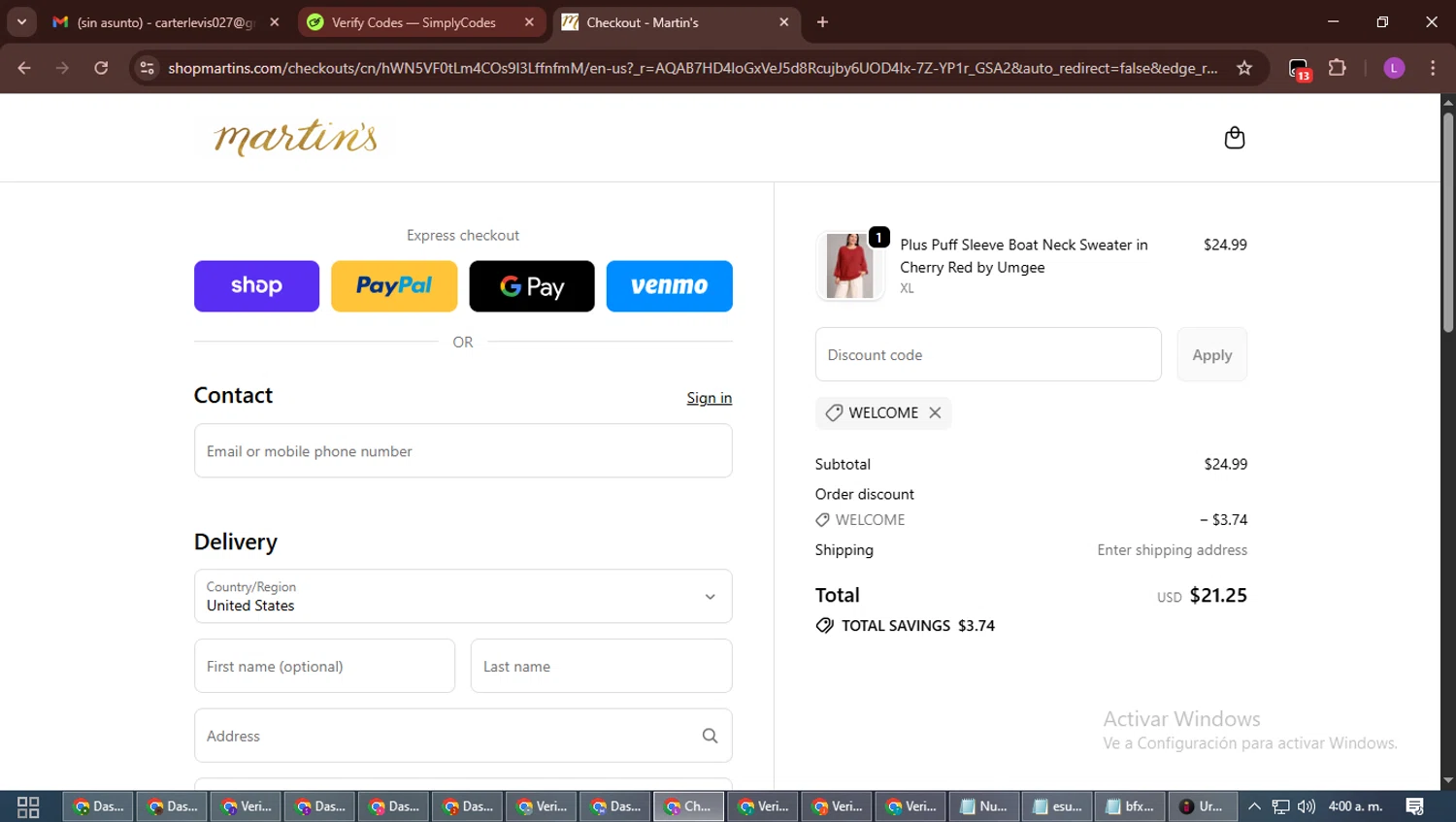Click the browser URL address bar
The height and width of the screenshot is (822, 1456).
coord(693,68)
